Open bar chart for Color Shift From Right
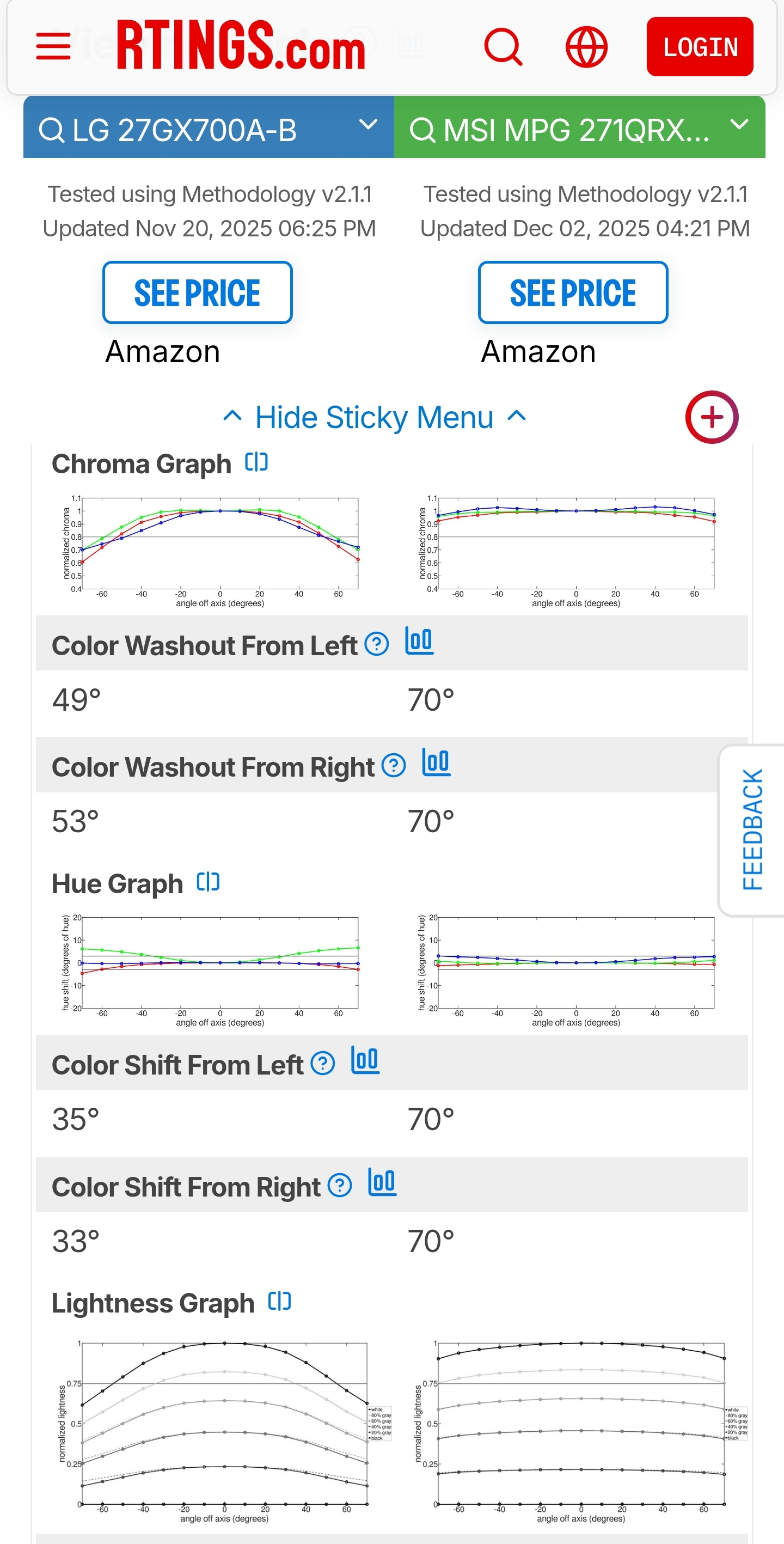Viewport: 784px width, 1544px height. [382, 1182]
